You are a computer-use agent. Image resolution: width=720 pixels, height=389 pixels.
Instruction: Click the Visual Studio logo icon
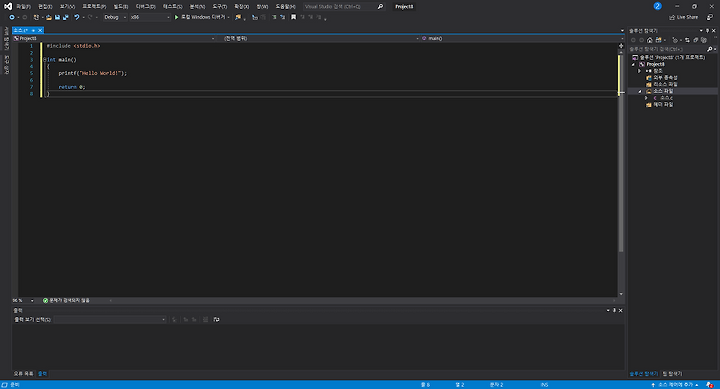[8, 6]
